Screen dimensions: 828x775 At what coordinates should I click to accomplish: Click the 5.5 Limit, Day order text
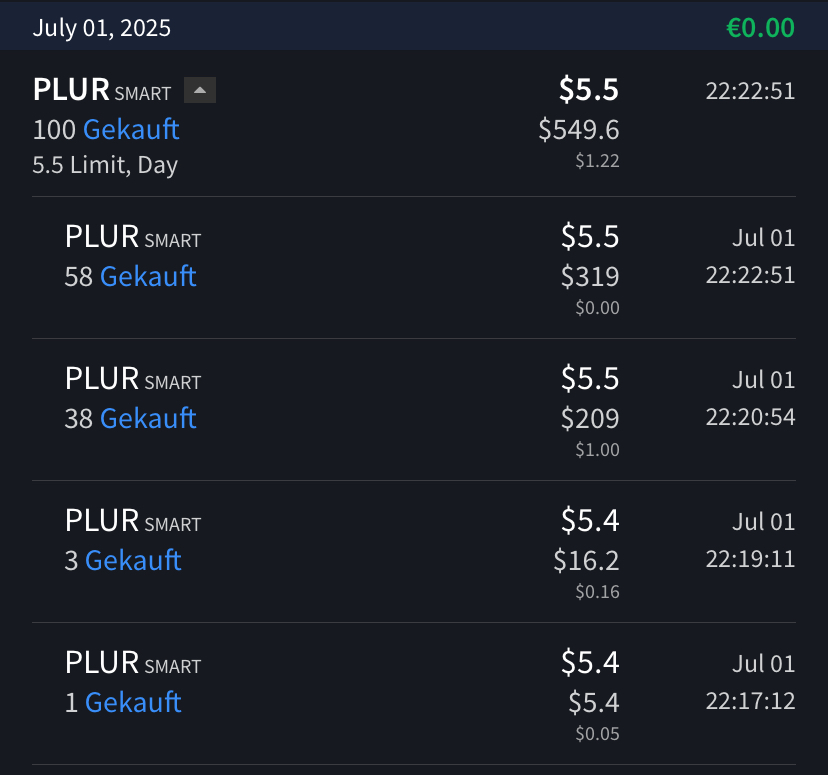(105, 165)
